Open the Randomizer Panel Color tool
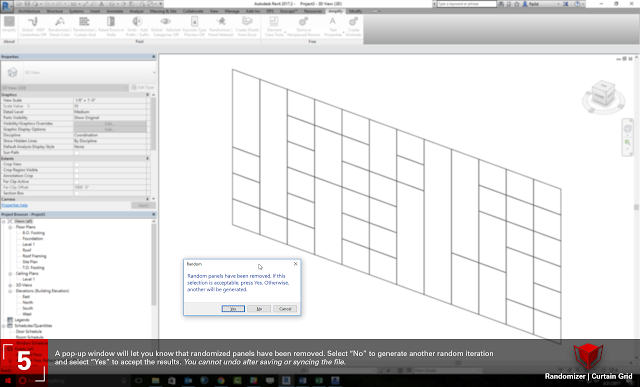The height and width of the screenshot is (387, 640). (60, 27)
